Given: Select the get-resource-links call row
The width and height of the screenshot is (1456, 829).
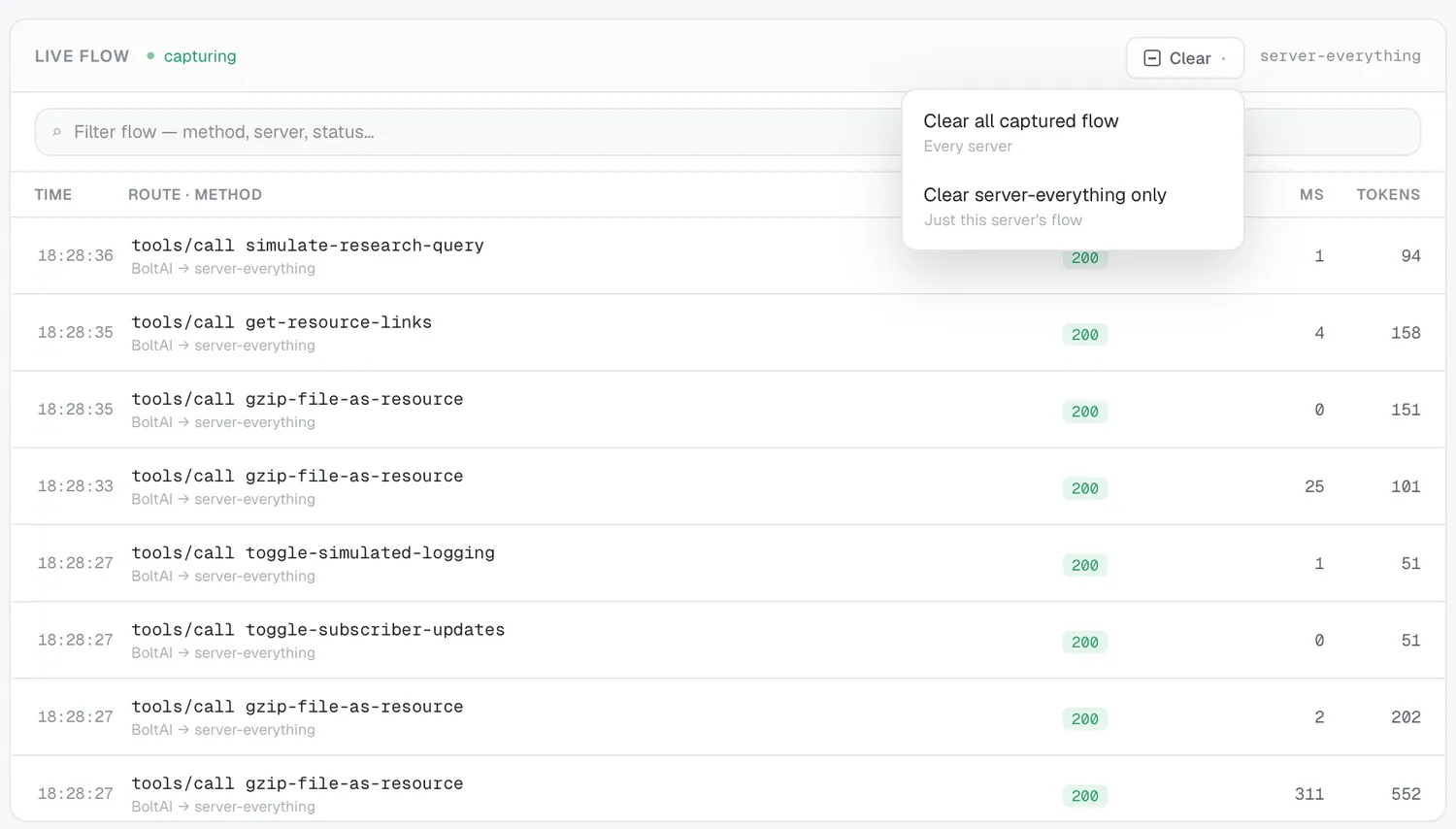Looking at the screenshot, I should (728, 333).
